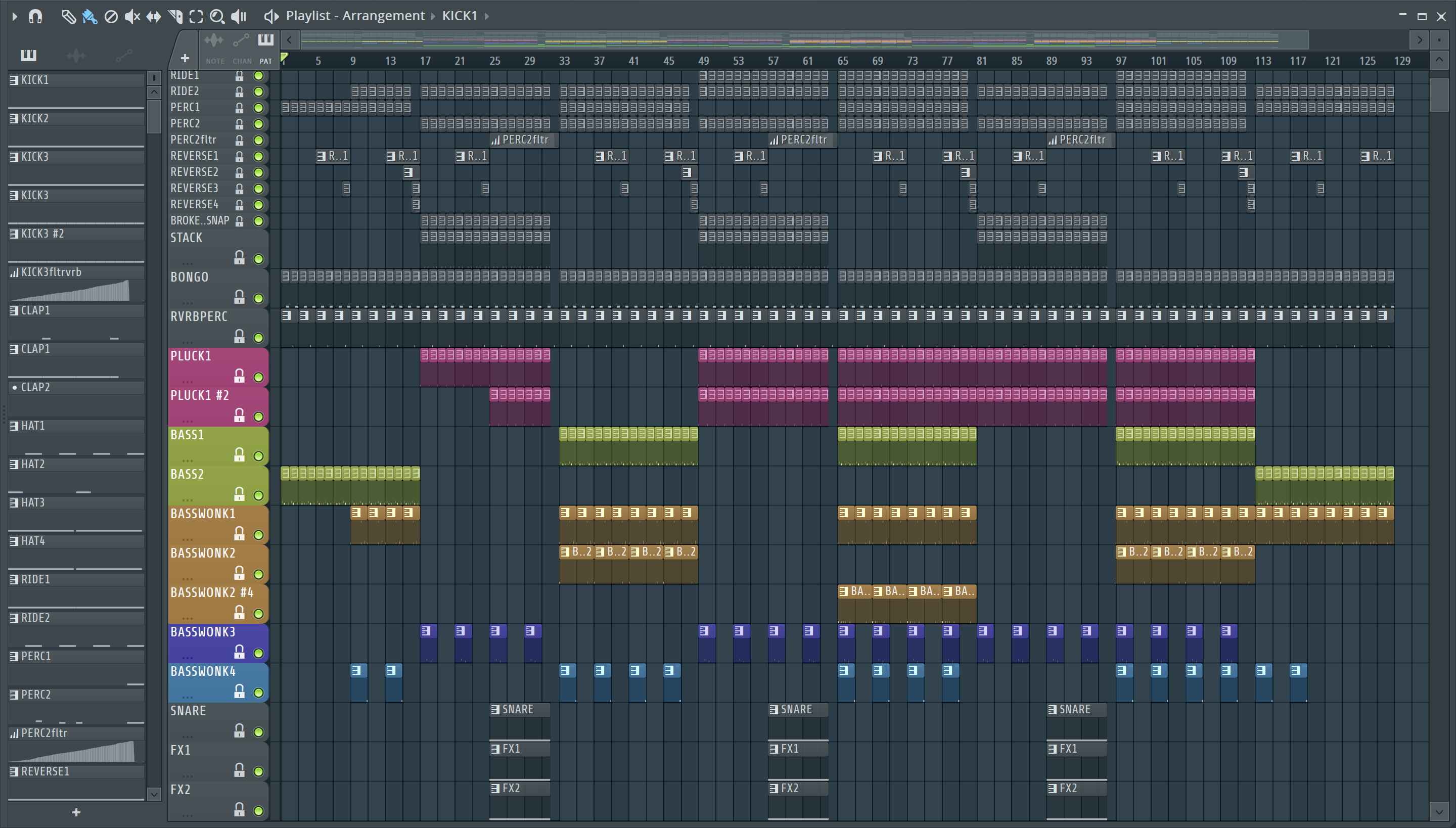This screenshot has height=828, width=1456.
Task: Click the lock icon on BASS2 track
Action: [x=240, y=494]
